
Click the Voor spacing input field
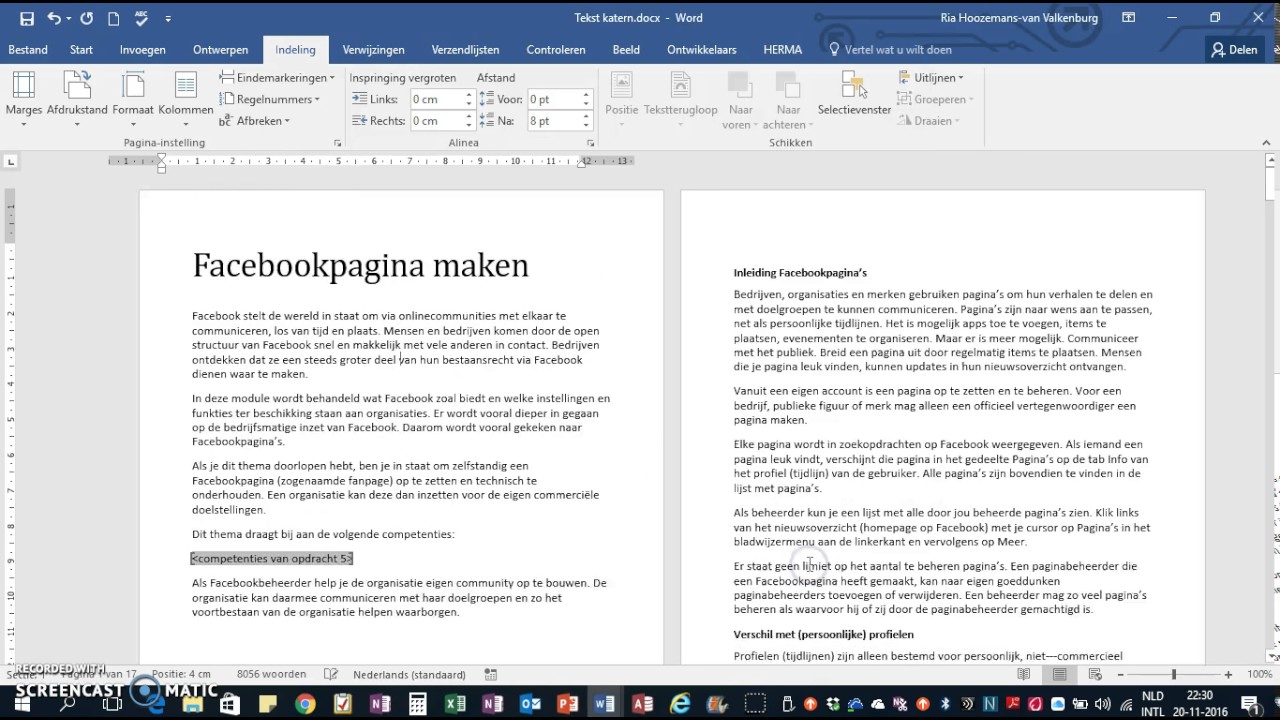tap(553, 99)
